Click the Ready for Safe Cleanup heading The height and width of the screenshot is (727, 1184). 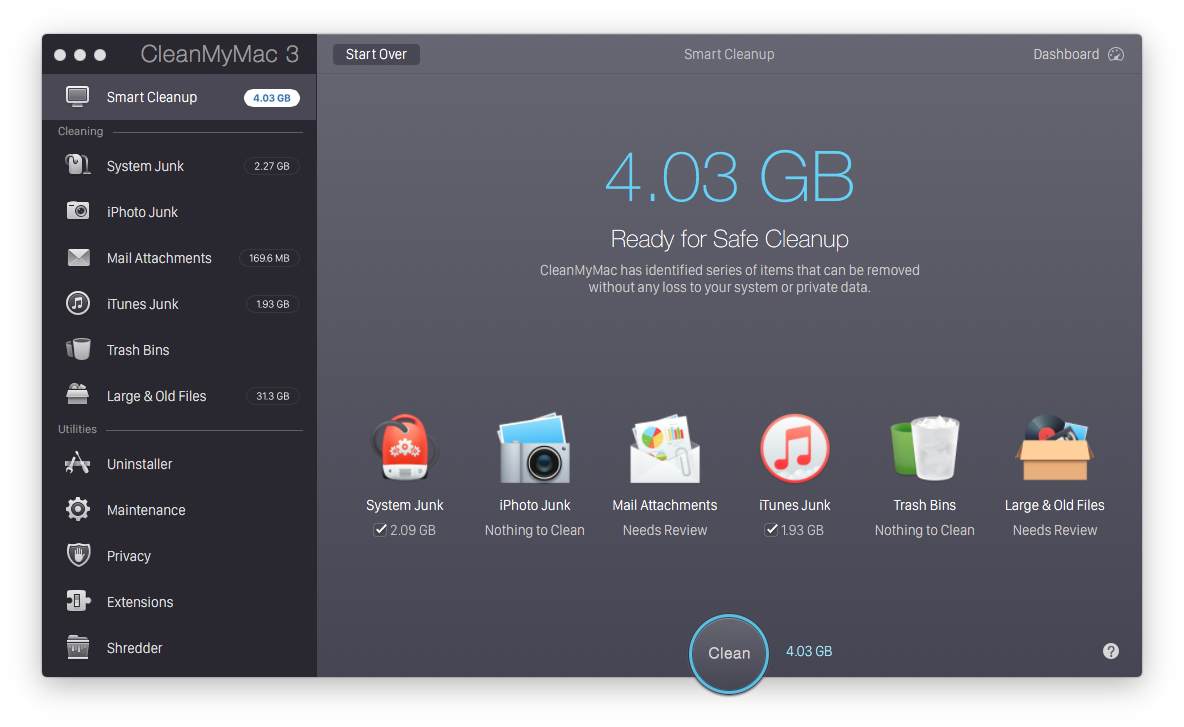point(729,239)
